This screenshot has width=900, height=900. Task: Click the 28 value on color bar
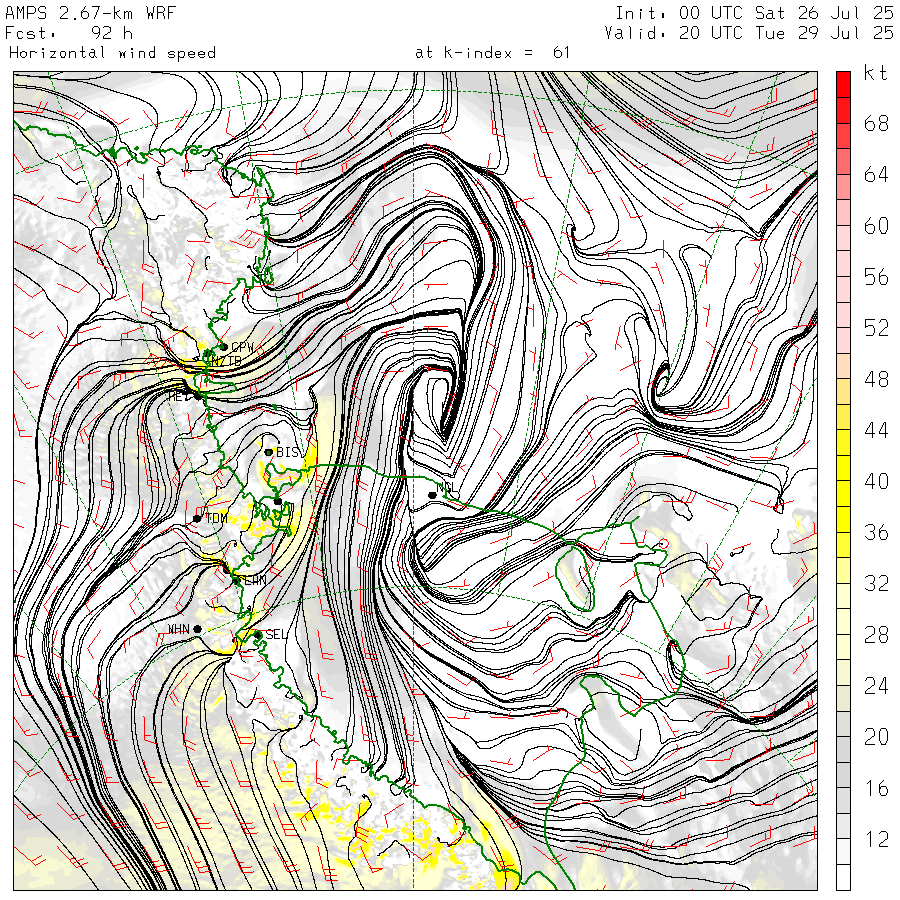(x=876, y=635)
